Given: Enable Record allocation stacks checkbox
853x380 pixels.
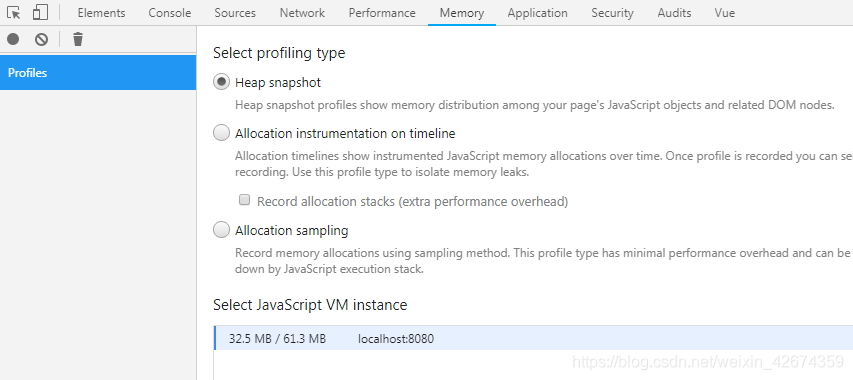Looking at the screenshot, I should [245, 200].
